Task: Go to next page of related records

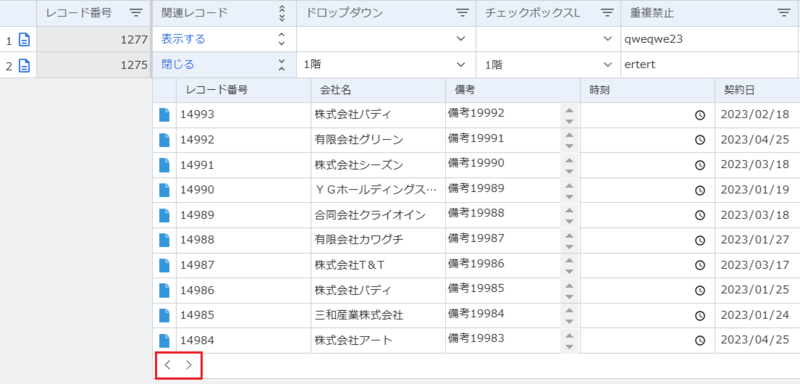Action: [x=189, y=365]
